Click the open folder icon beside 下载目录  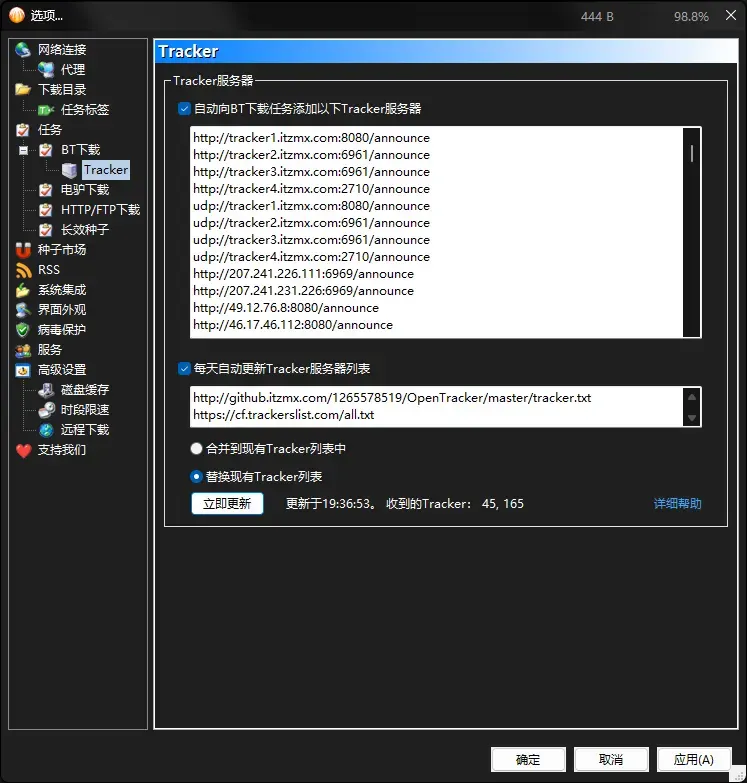[23, 89]
